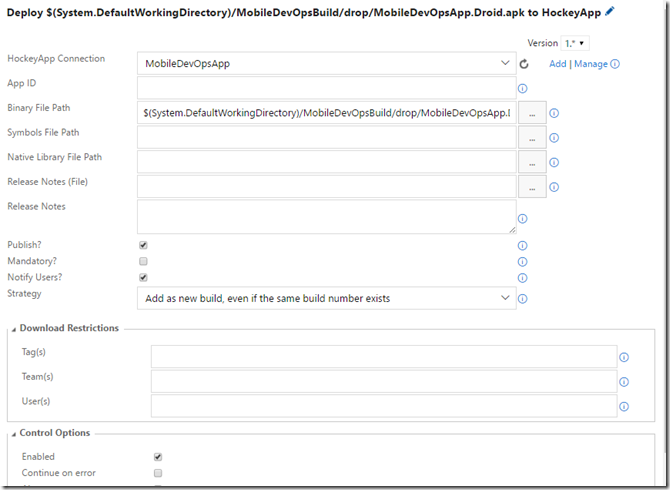Open the HockeyApp Connection dropdown

(x=326, y=63)
